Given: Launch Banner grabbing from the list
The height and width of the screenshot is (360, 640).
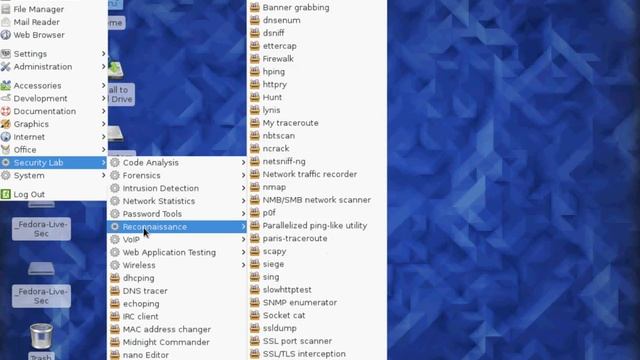Looking at the screenshot, I should [317, 7].
